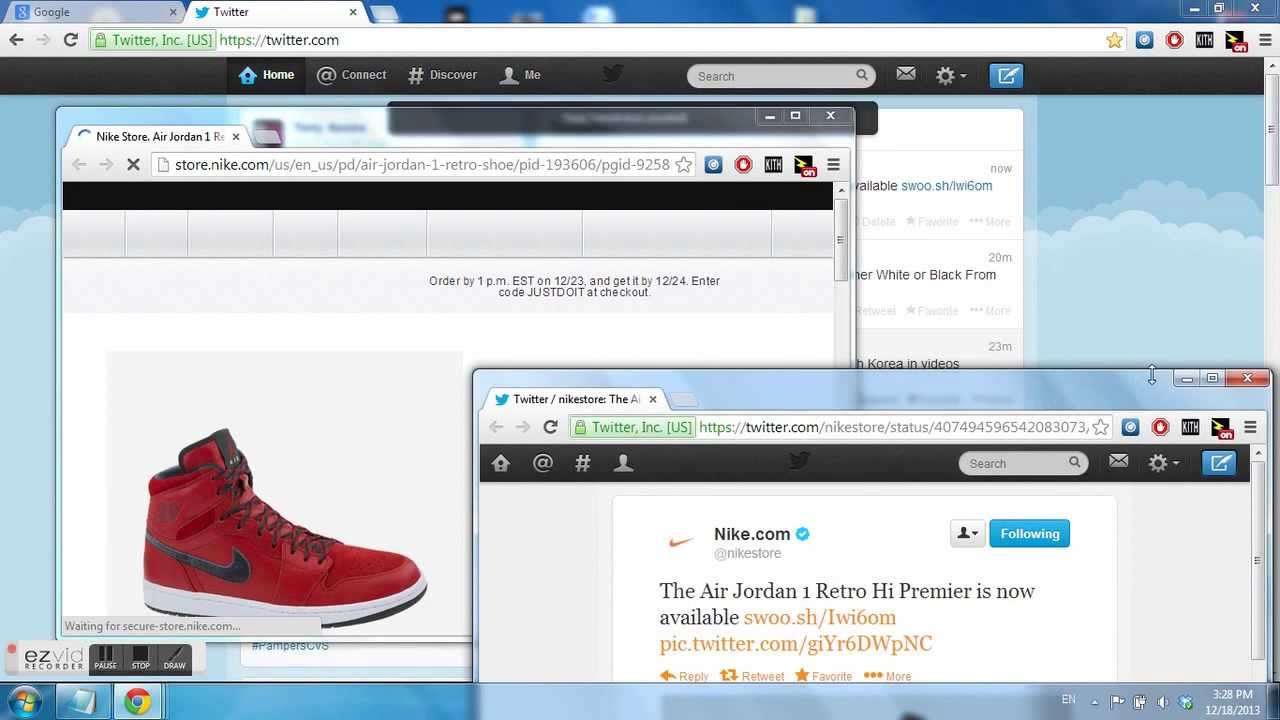This screenshot has height=720, width=1280.
Task: Click the front Twitter window address bar
Action: pyautogui.click(x=840, y=427)
